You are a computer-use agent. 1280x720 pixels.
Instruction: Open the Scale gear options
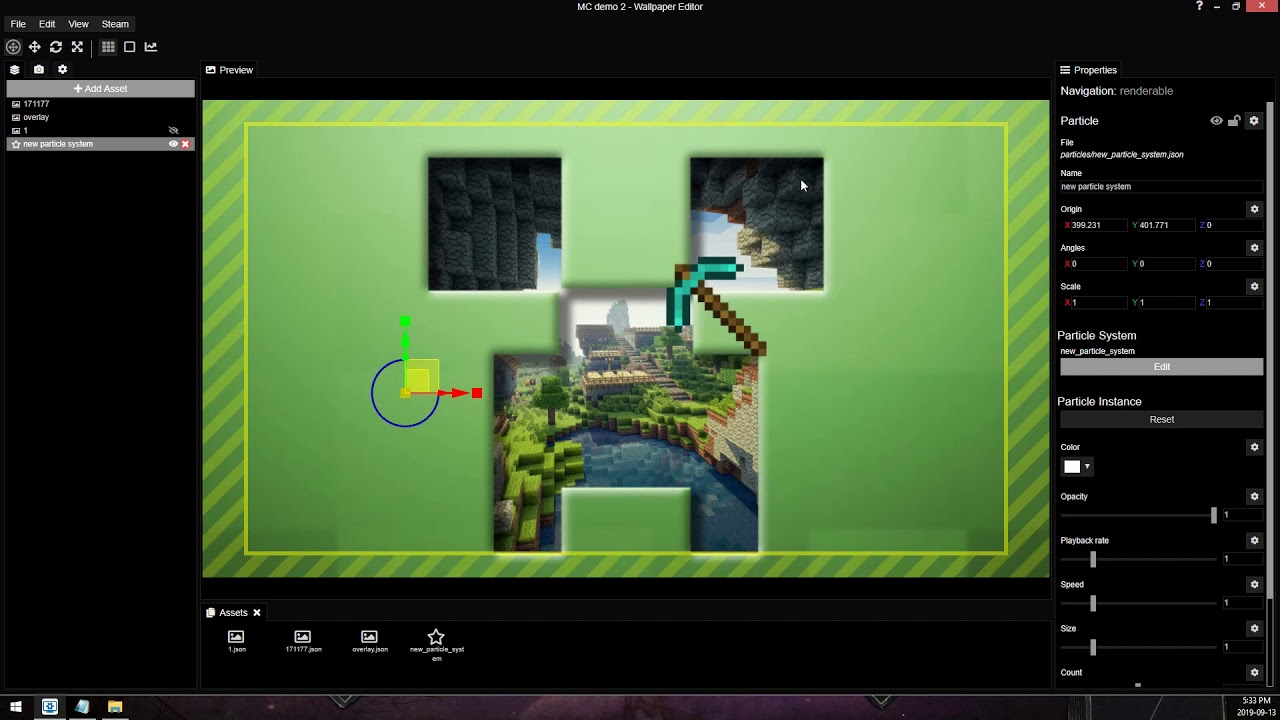point(1254,287)
